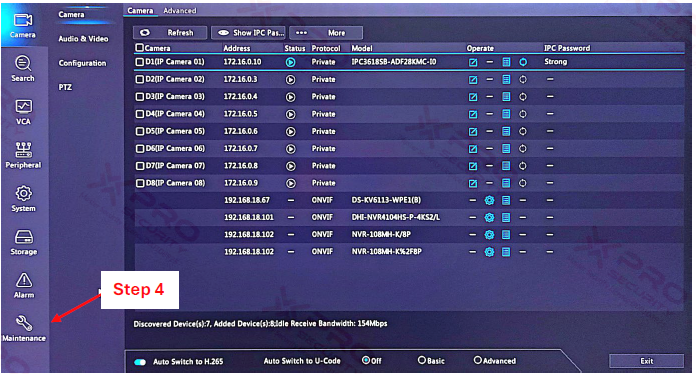Image resolution: width=696 pixels, height=374 pixels.
Task: Edit D8 camera settings
Action: coord(473,184)
